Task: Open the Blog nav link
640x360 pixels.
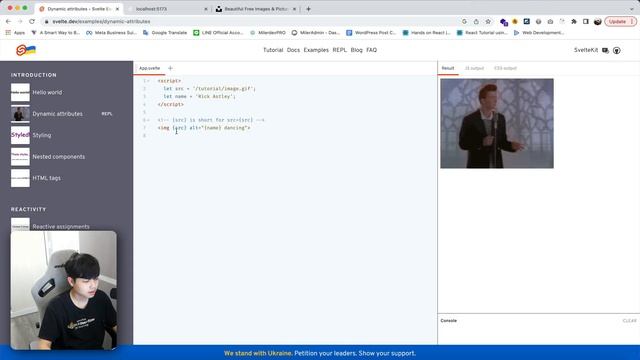Action: pyautogui.click(x=356, y=50)
